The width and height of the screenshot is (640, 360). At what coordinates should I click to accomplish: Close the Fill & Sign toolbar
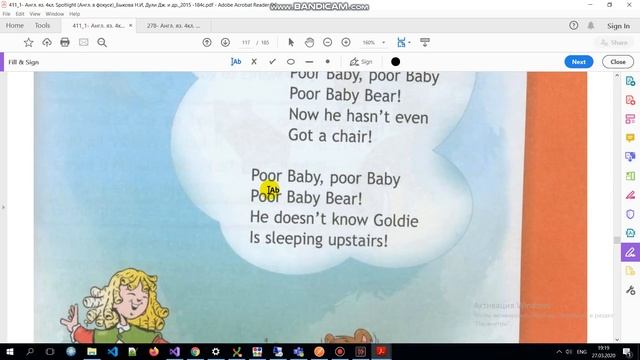pos(618,62)
